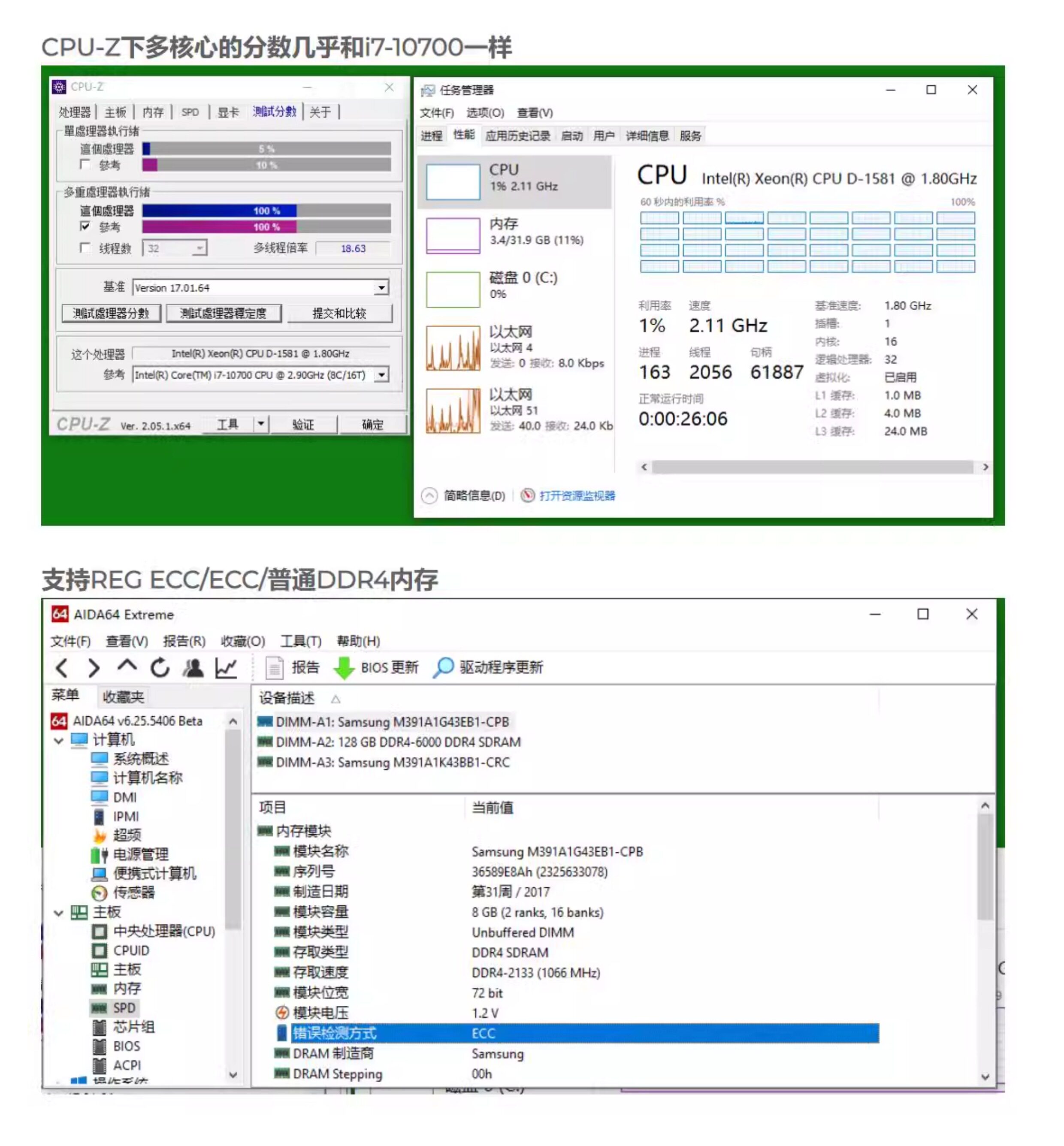Toggle the thread count checkbox
This screenshot has height=1146, width=1064.
[x=85, y=248]
